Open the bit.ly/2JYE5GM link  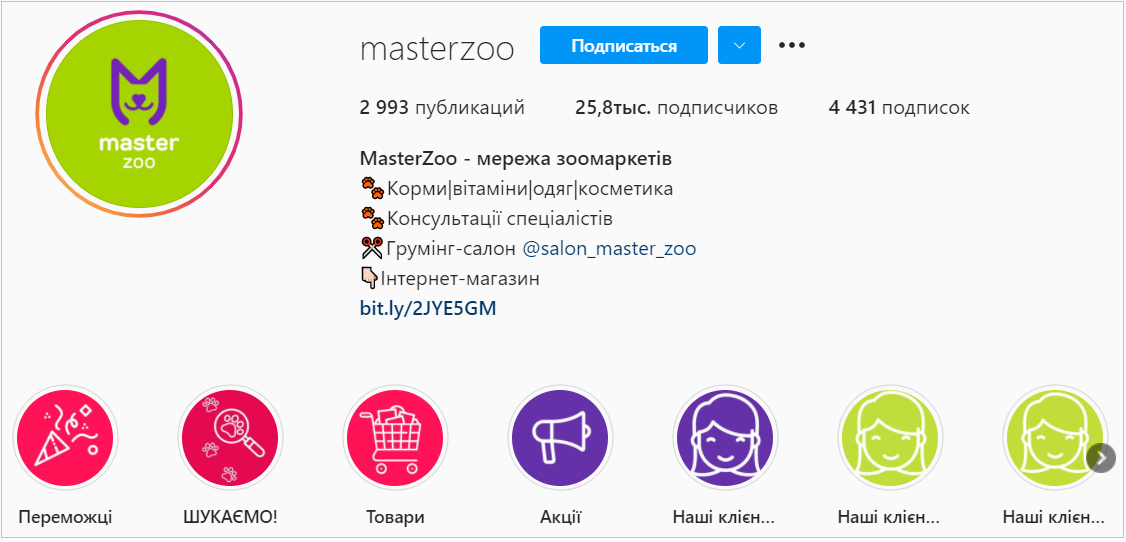pos(428,309)
